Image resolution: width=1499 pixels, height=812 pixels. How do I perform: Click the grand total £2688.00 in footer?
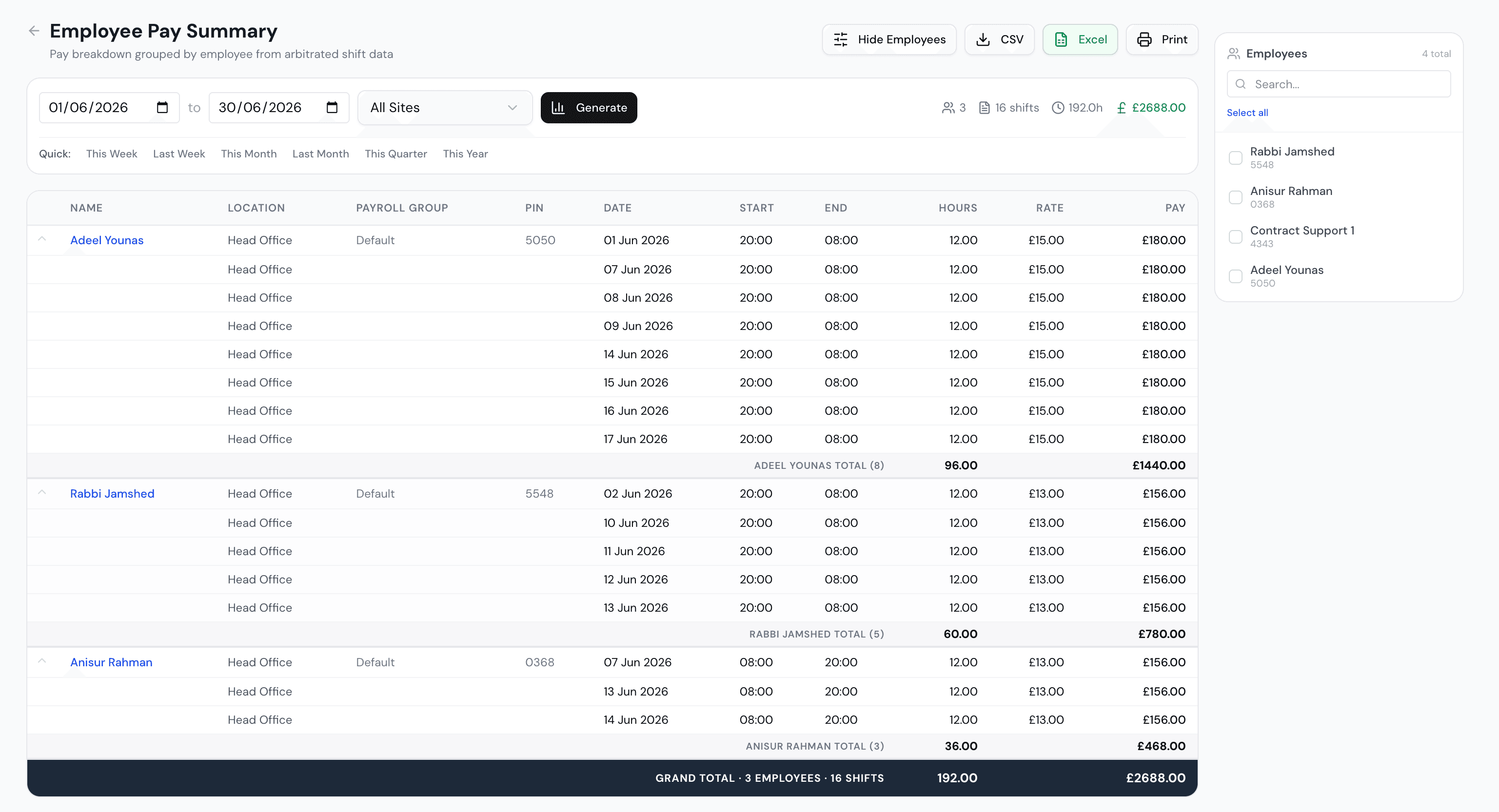tap(1156, 778)
